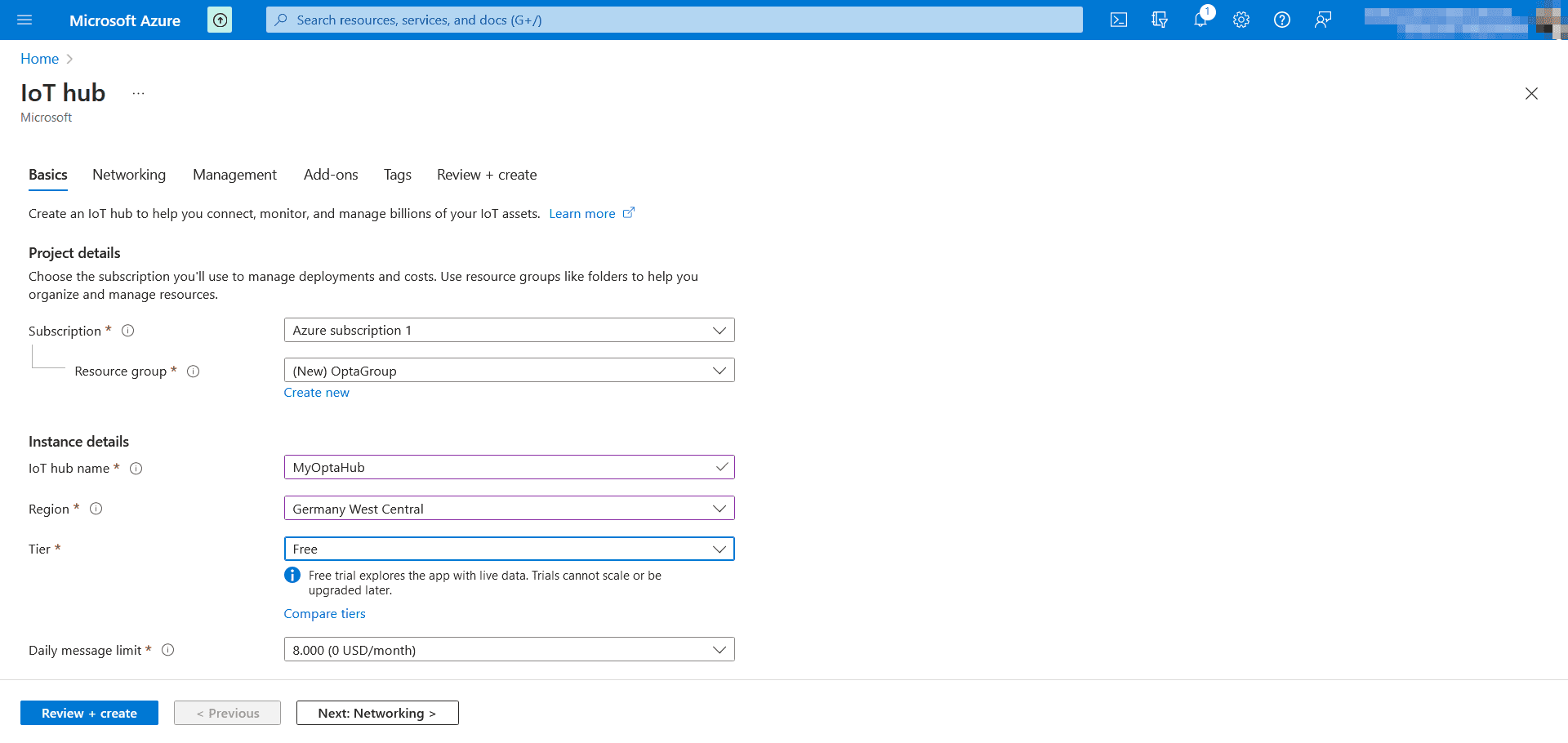Click Create new under Resource group
The height and width of the screenshot is (743, 1568).
click(x=316, y=392)
